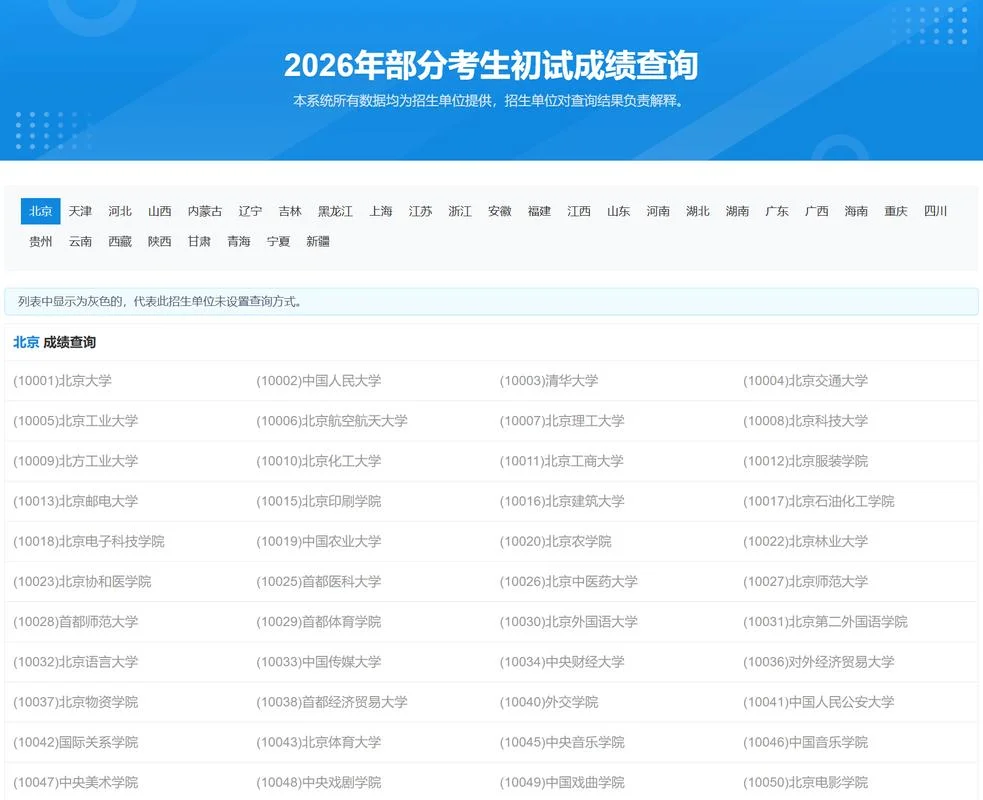Click (10029)首都体育学院
983x800 pixels.
[318, 621]
